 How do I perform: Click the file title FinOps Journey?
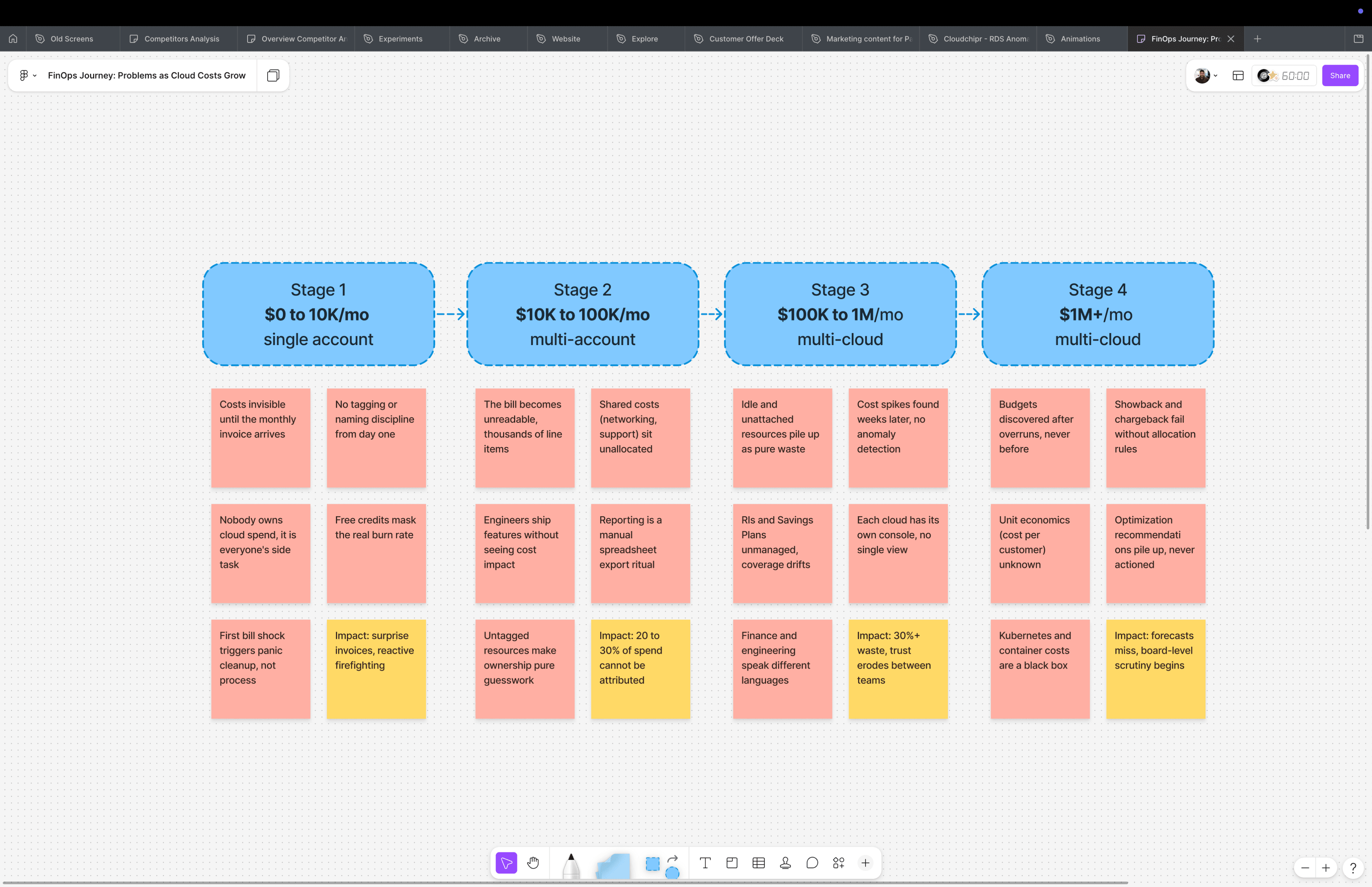(146, 75)
